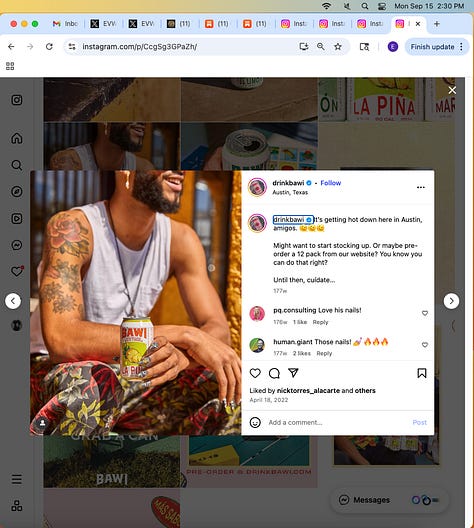Open drinkbawi avatar in post header

click(x=257, y=187)
